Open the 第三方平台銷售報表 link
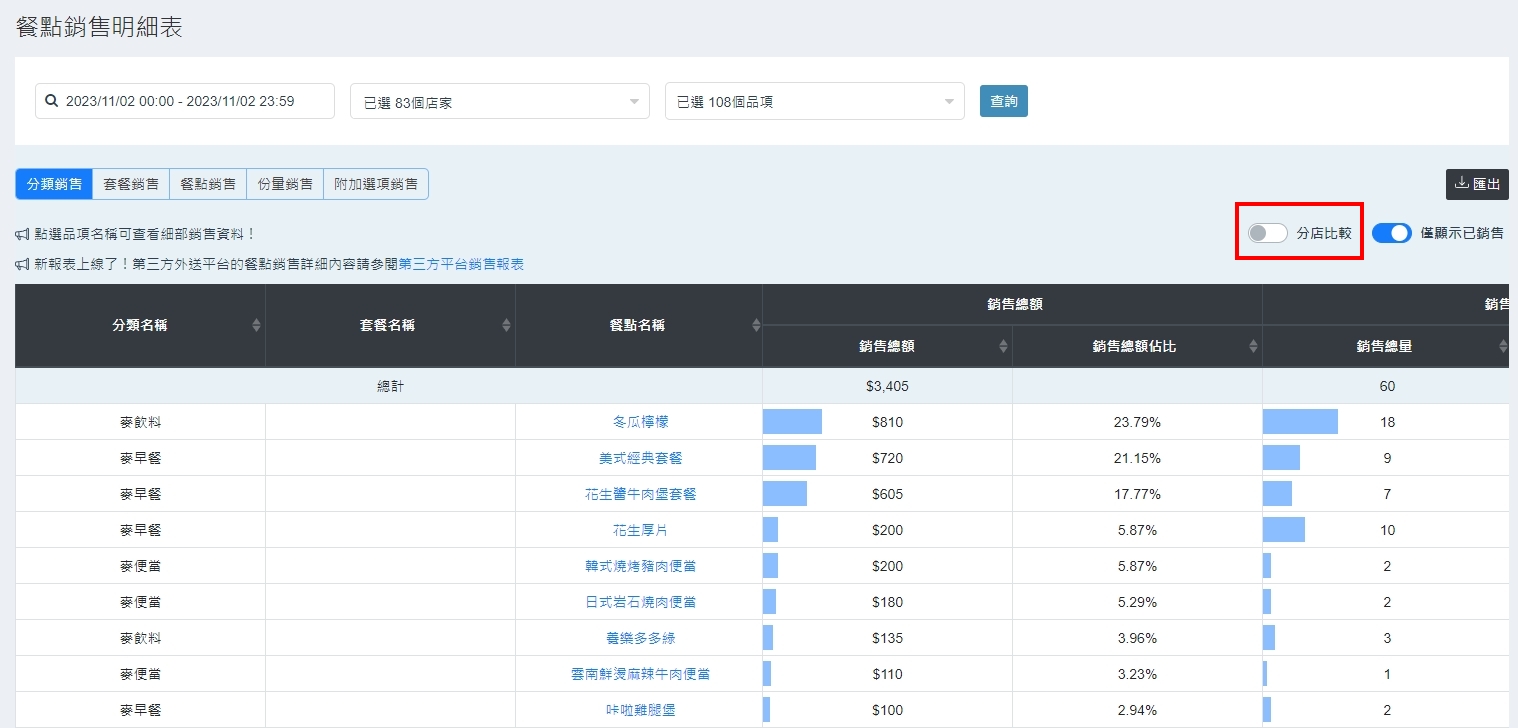Screen dimensions: 1518x728 (x=461, y=264)
